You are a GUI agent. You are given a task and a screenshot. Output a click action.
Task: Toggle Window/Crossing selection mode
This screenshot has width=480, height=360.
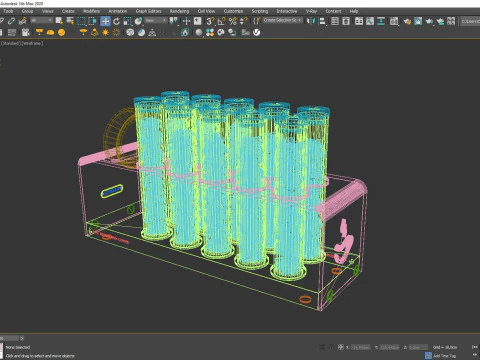point(92,21)
